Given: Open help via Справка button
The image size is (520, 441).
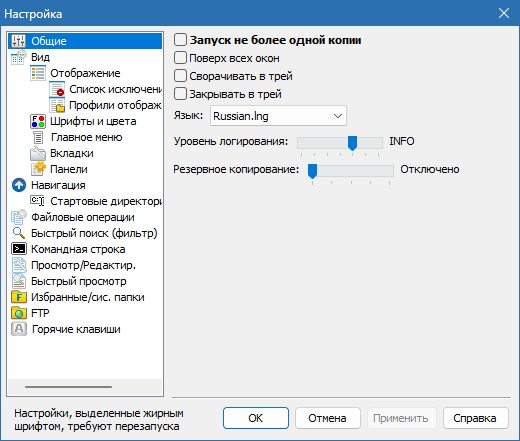Looking at the screenshot, I should [476, 418].
